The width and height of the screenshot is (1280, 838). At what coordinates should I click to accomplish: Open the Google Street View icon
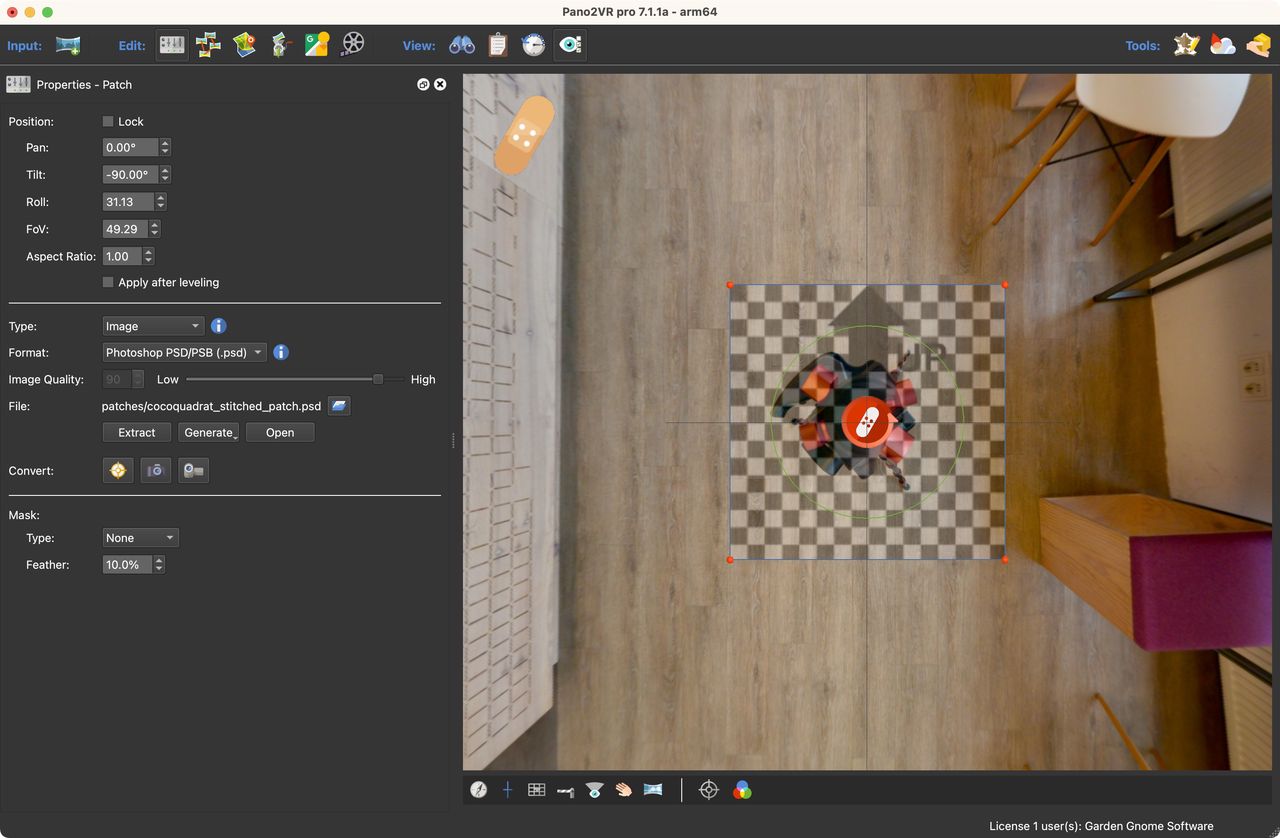click(x=317, y=45)
